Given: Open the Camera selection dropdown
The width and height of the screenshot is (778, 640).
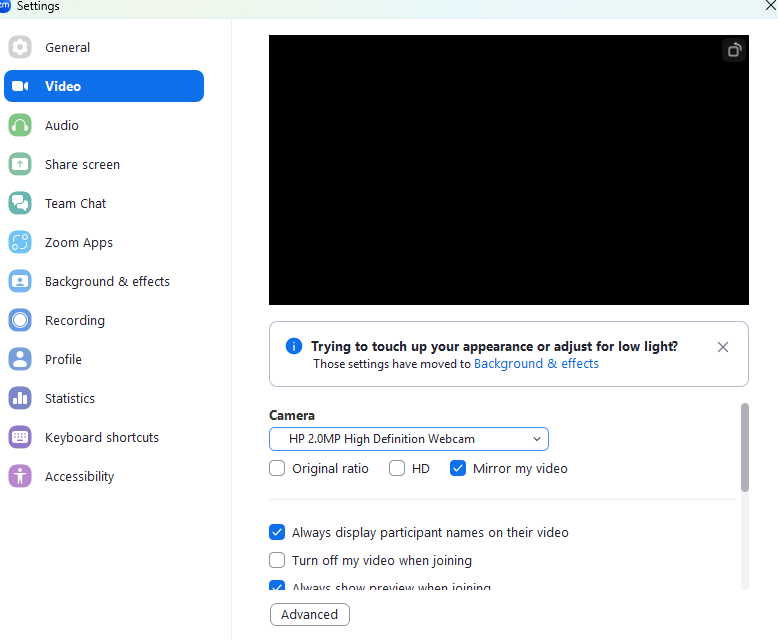Looking at the screenshot, I should coord(409,439).
